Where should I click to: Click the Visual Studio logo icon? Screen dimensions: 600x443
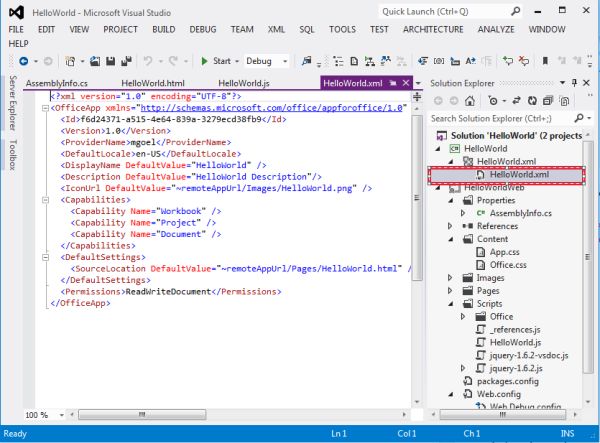[x=16, y=13]
